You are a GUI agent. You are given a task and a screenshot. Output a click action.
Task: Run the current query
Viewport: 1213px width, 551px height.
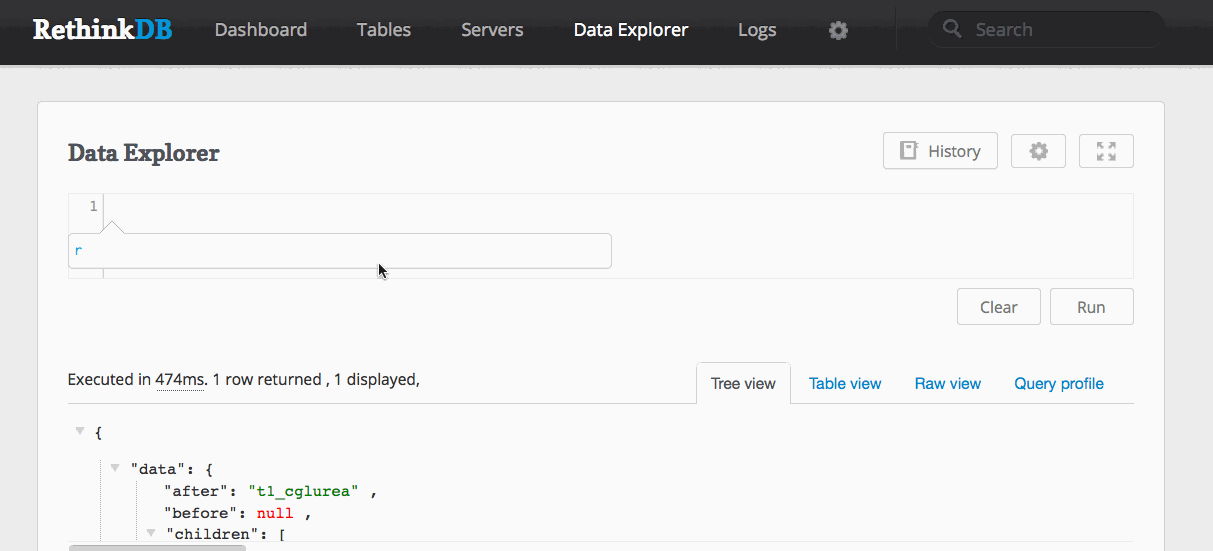coord(1091,307)
